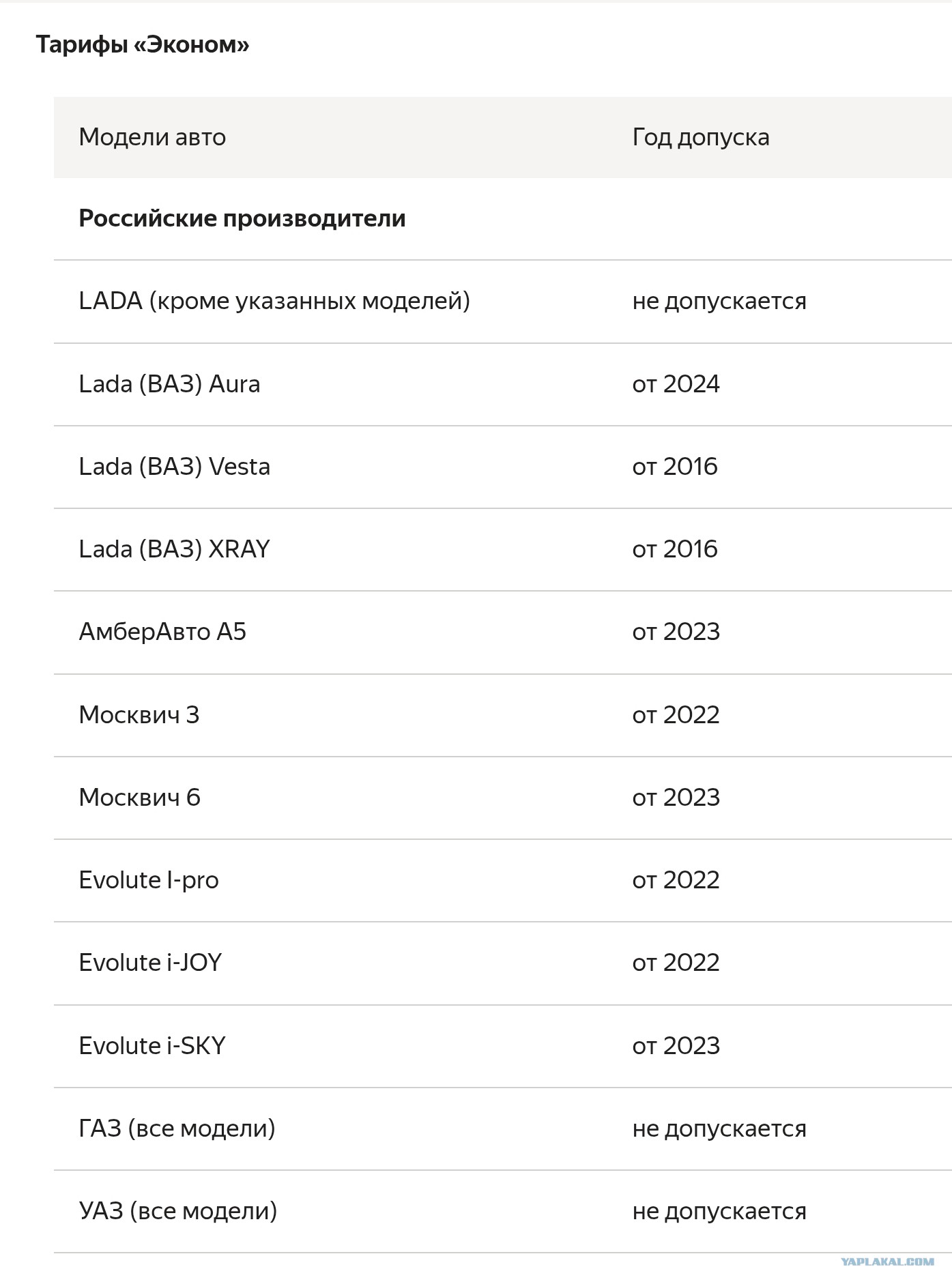Click the "Тарифы «Эконом»" heading

pyautogui.click(x=143, y=45)
